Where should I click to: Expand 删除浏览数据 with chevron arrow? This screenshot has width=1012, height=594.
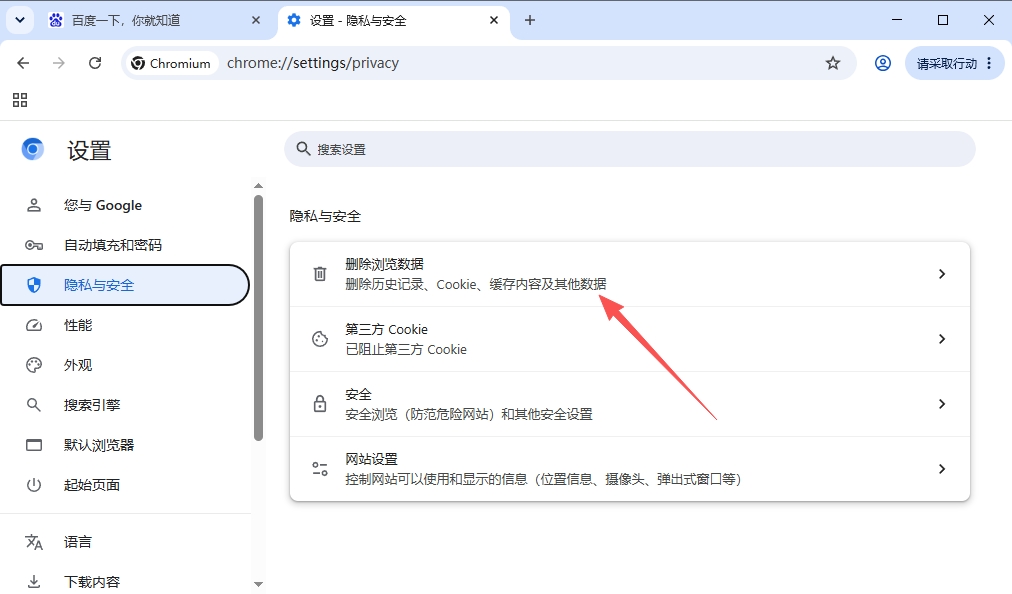click(942, 274)
